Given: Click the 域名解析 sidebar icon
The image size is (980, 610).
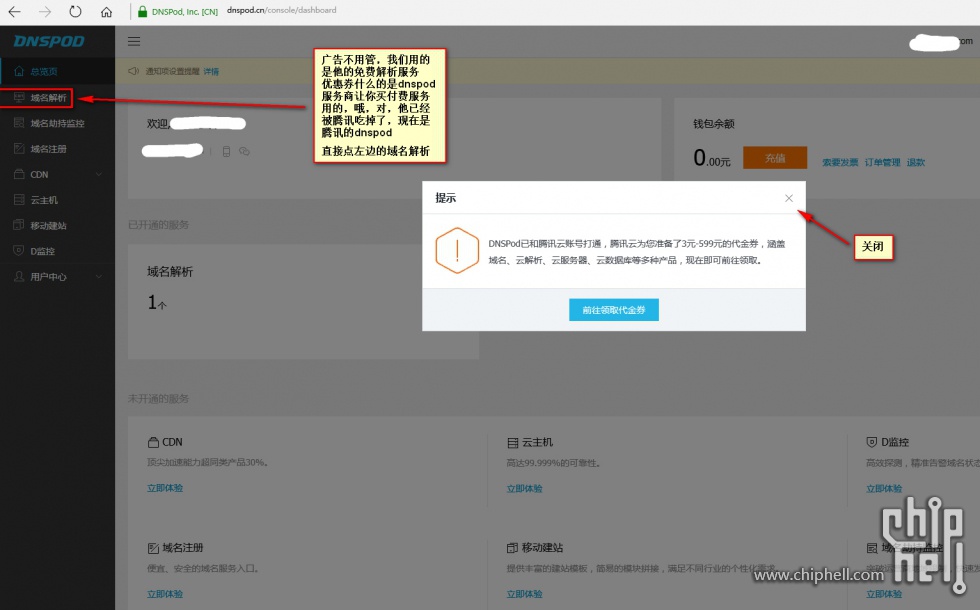Looking at the screenshot, I should [19, 98].
